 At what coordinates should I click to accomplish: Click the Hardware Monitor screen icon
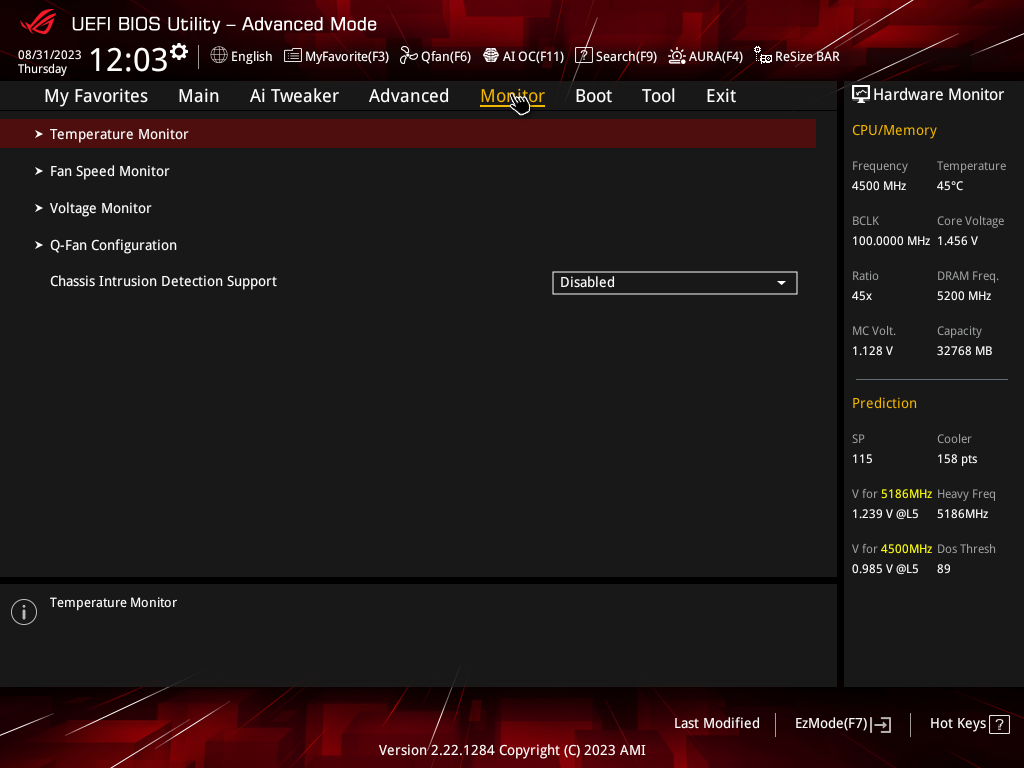pyautogui.click(x=861, y=95)
